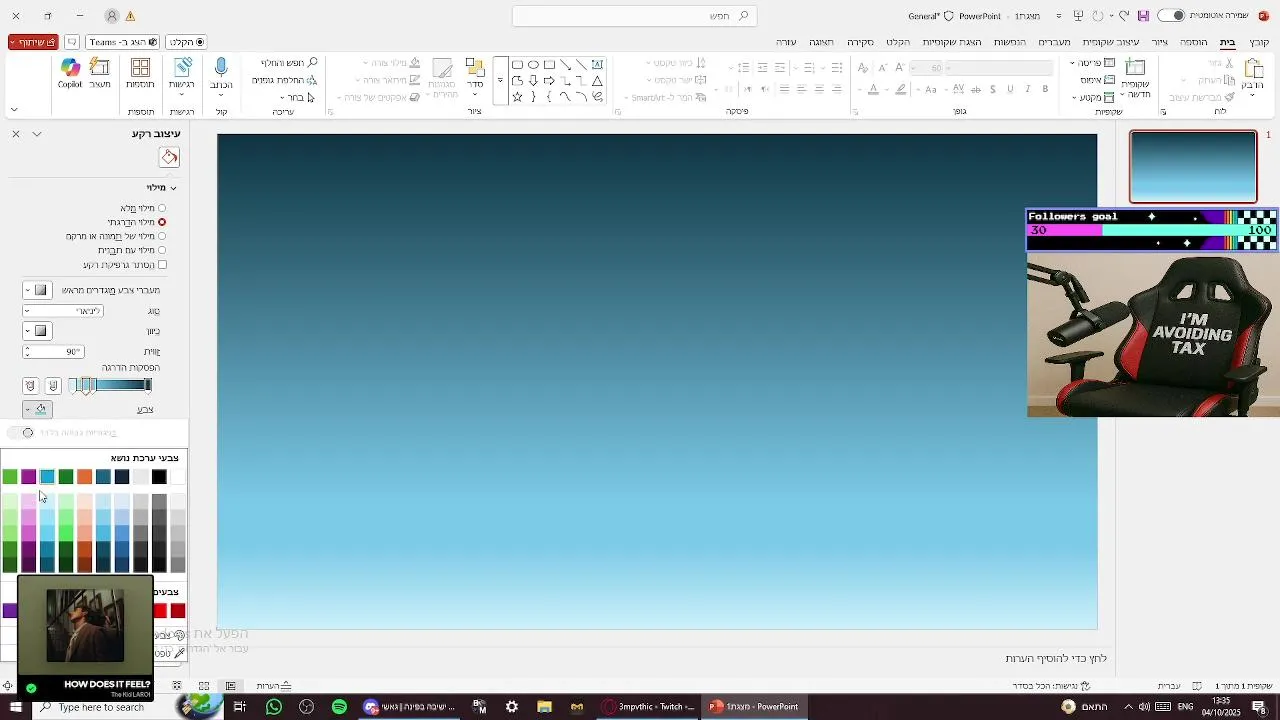This screenshot has width=1280, height=720.
Task: Open gradient type (לינארי) dropdown
Action: pos(63,311)
